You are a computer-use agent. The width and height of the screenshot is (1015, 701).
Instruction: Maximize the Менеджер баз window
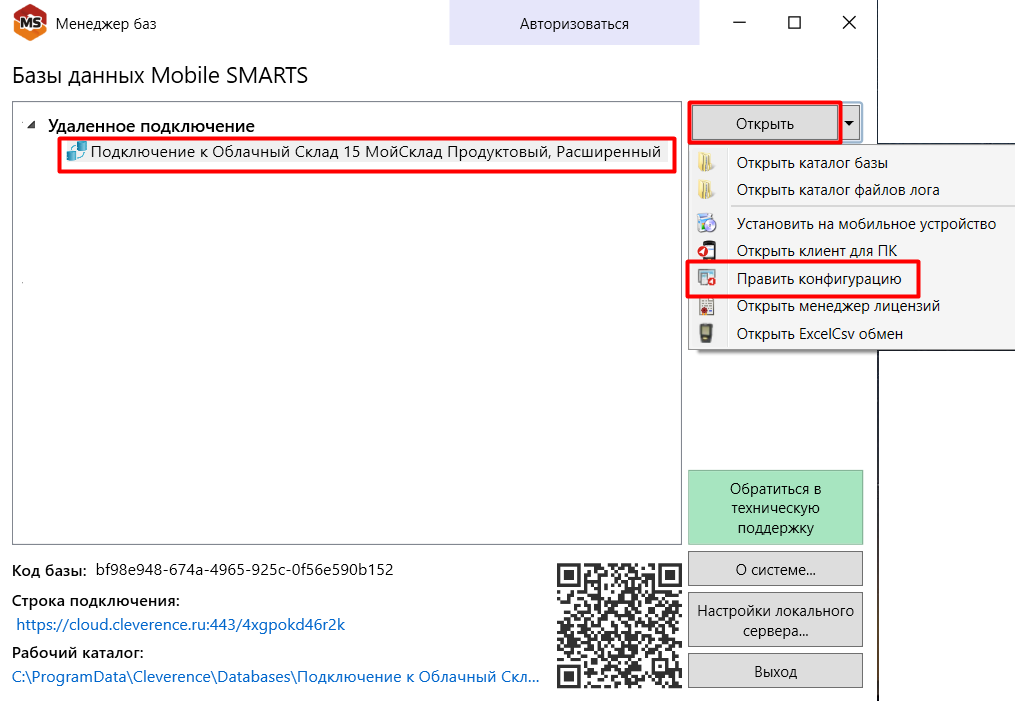click(794, 23)
